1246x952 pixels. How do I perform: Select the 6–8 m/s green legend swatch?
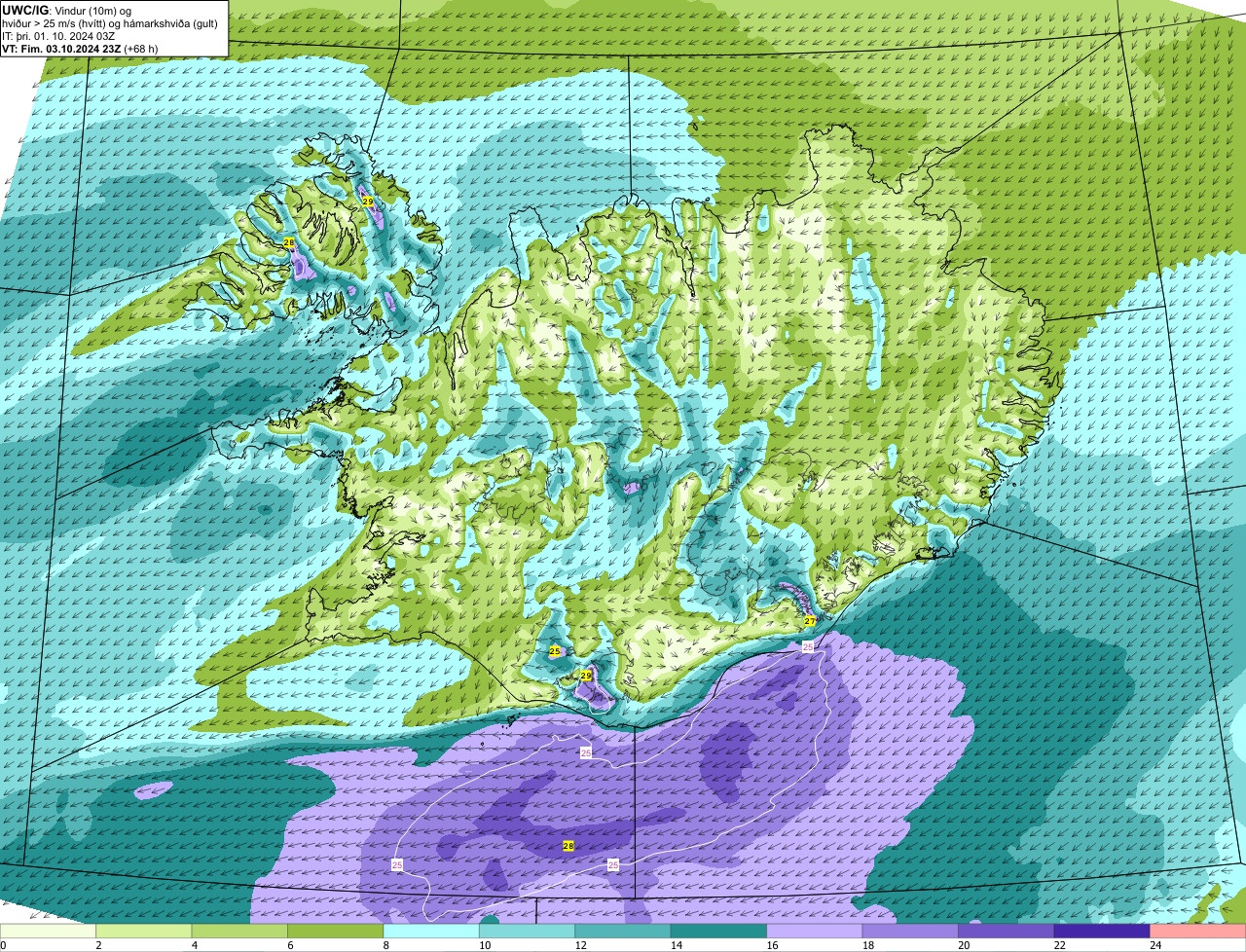(336, 932)
